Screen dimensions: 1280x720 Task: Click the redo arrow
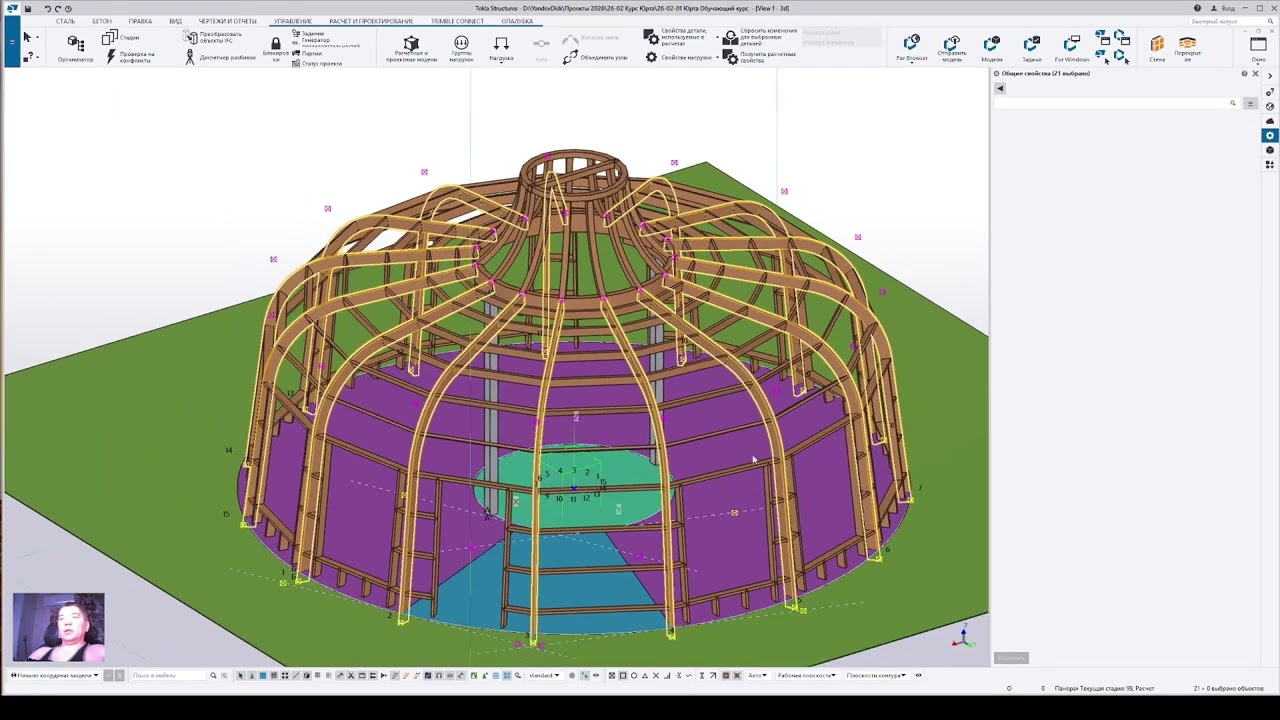(x=58, y=8)
